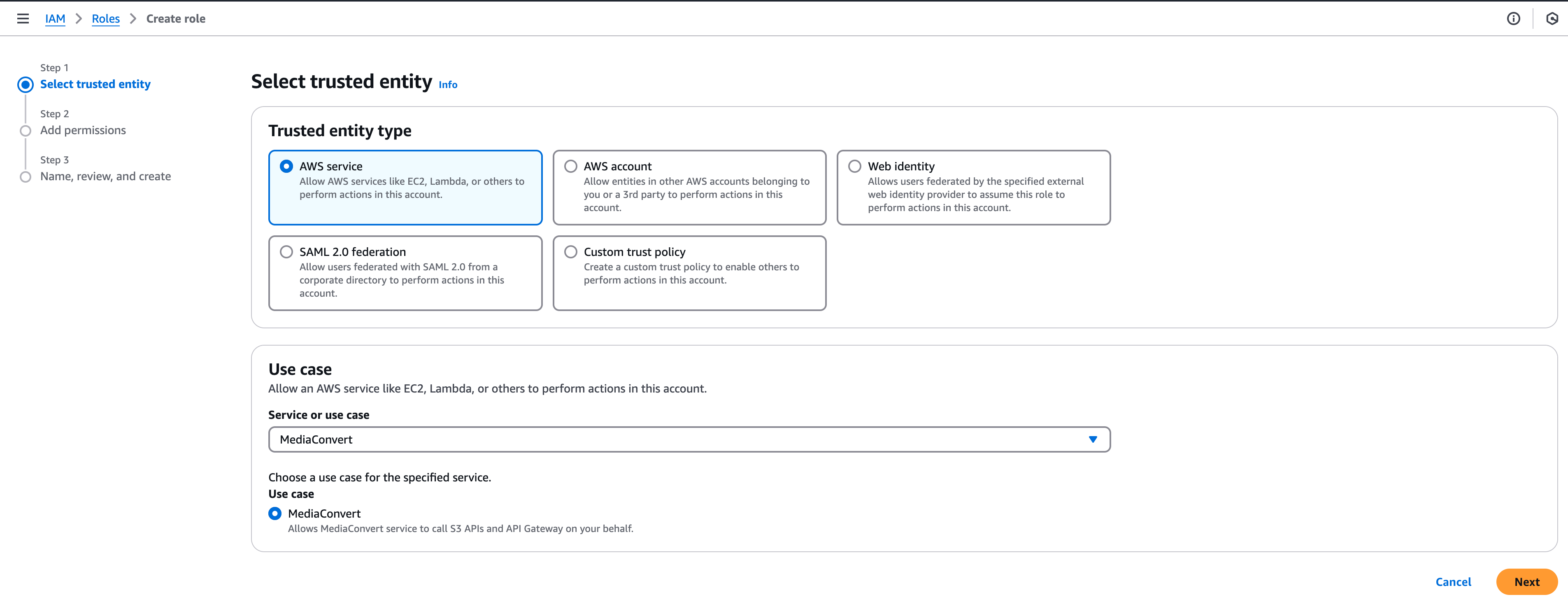The image size is (1568, 604).
Task: Expand the Service or use case dropdown arrow
Action: (x=1093, y=439)
